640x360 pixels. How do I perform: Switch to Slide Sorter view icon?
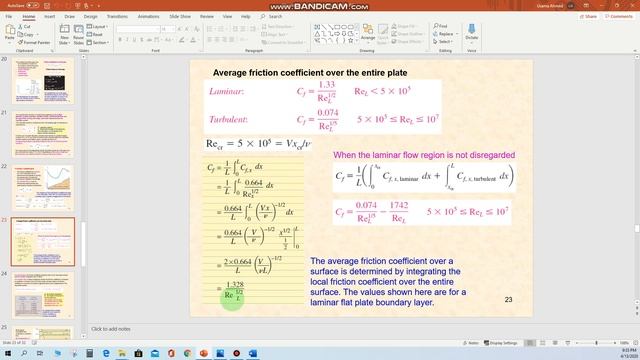click(x=542, y=343)
